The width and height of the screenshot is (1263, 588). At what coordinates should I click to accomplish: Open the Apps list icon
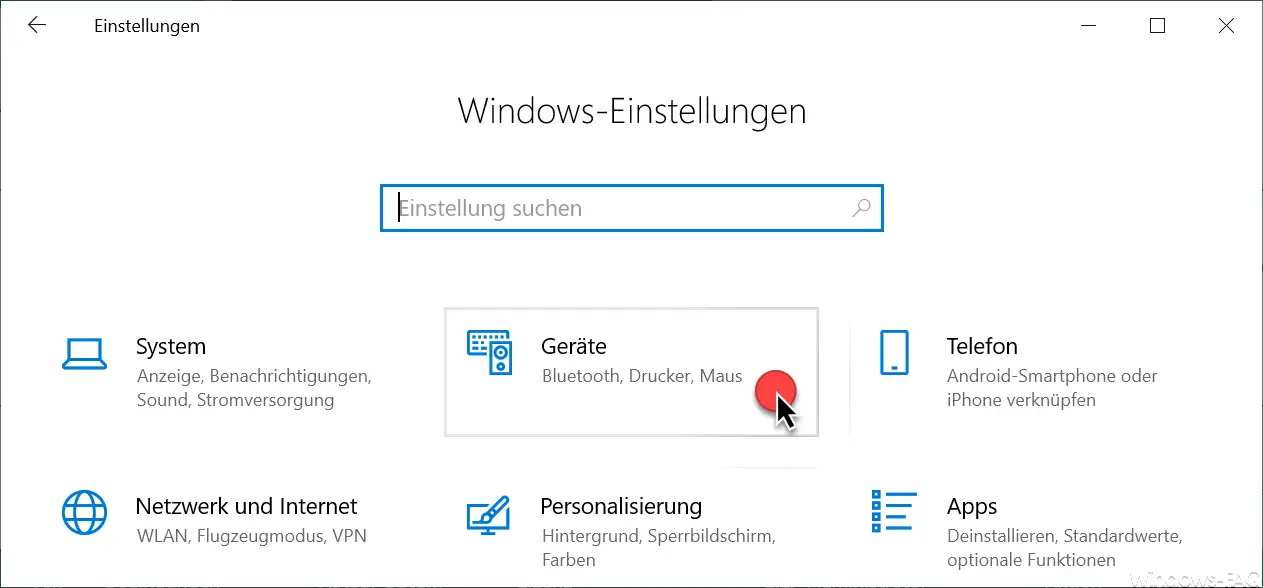tap(894, 514)
